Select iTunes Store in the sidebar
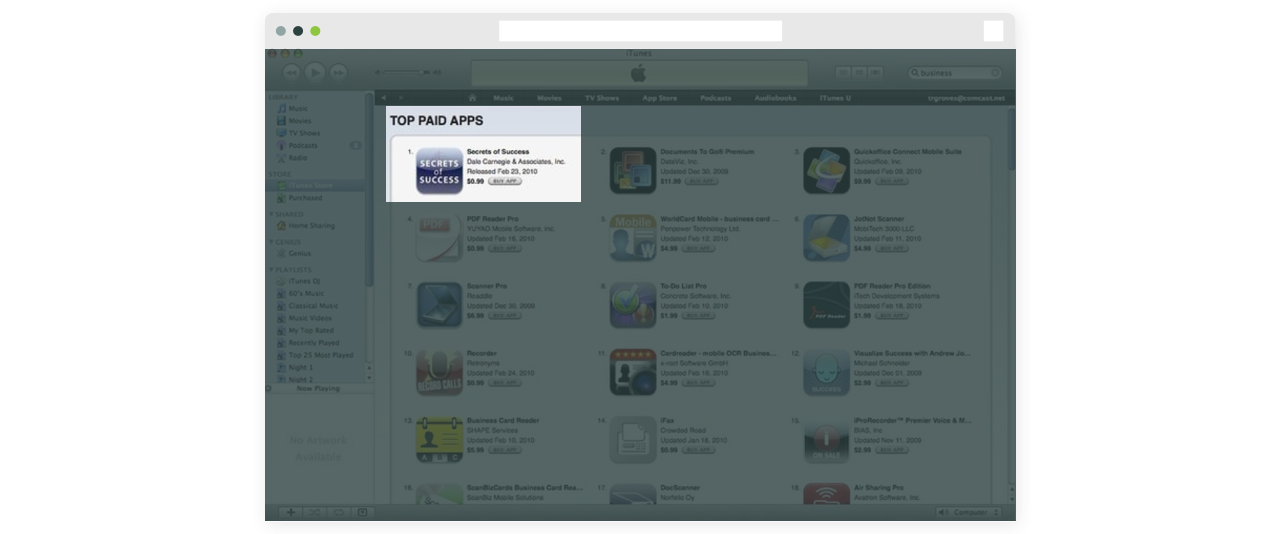Viewport: 1280px width, 534px height. pyautogui.click(x=315, y=186)
